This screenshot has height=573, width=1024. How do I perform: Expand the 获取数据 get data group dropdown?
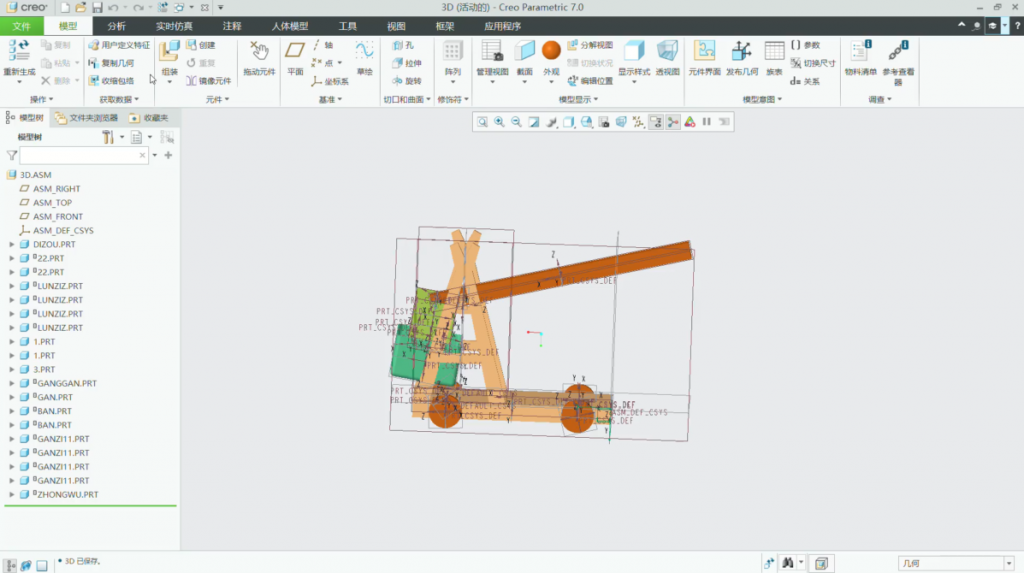[119, 99]
